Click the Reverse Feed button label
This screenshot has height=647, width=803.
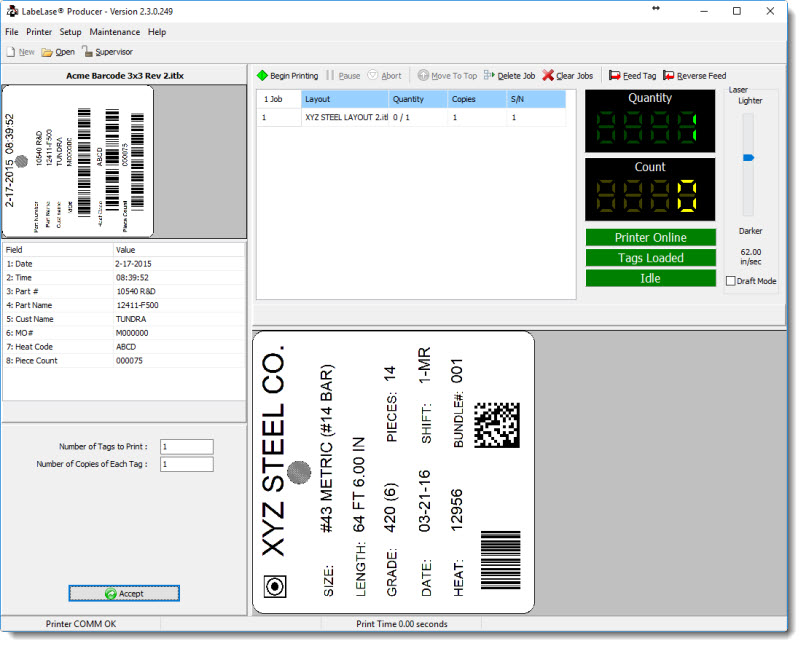click(702, 76)
